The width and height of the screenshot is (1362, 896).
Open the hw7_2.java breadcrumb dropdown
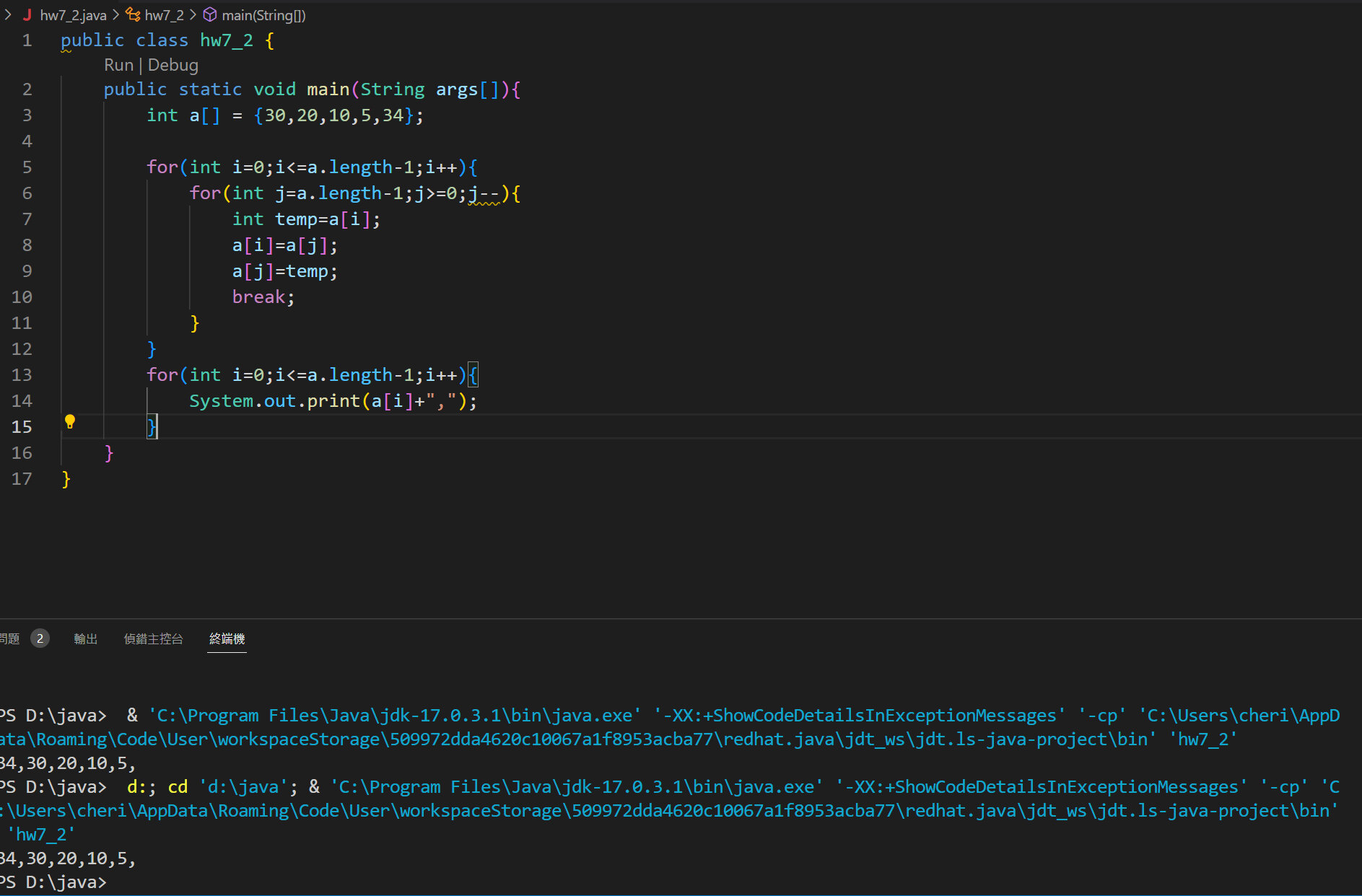pos(73,15)
